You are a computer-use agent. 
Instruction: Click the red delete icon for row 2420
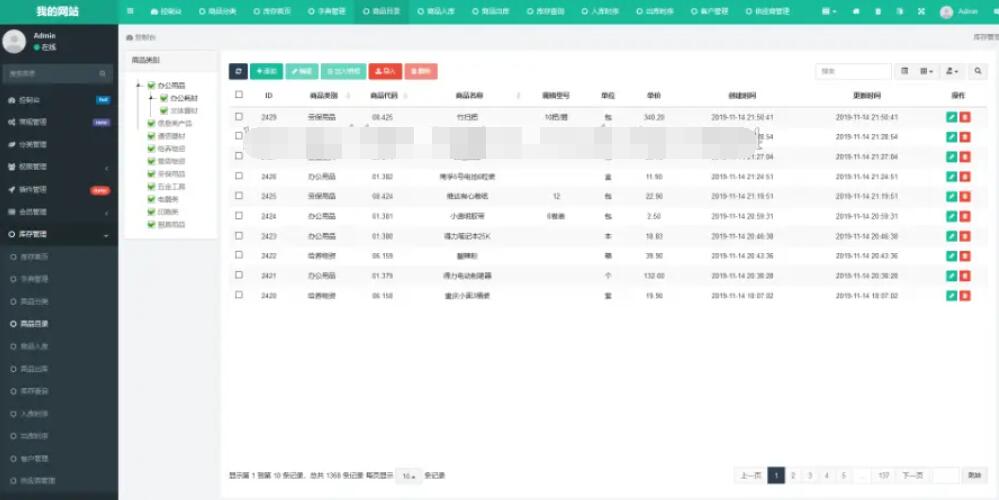965,296
